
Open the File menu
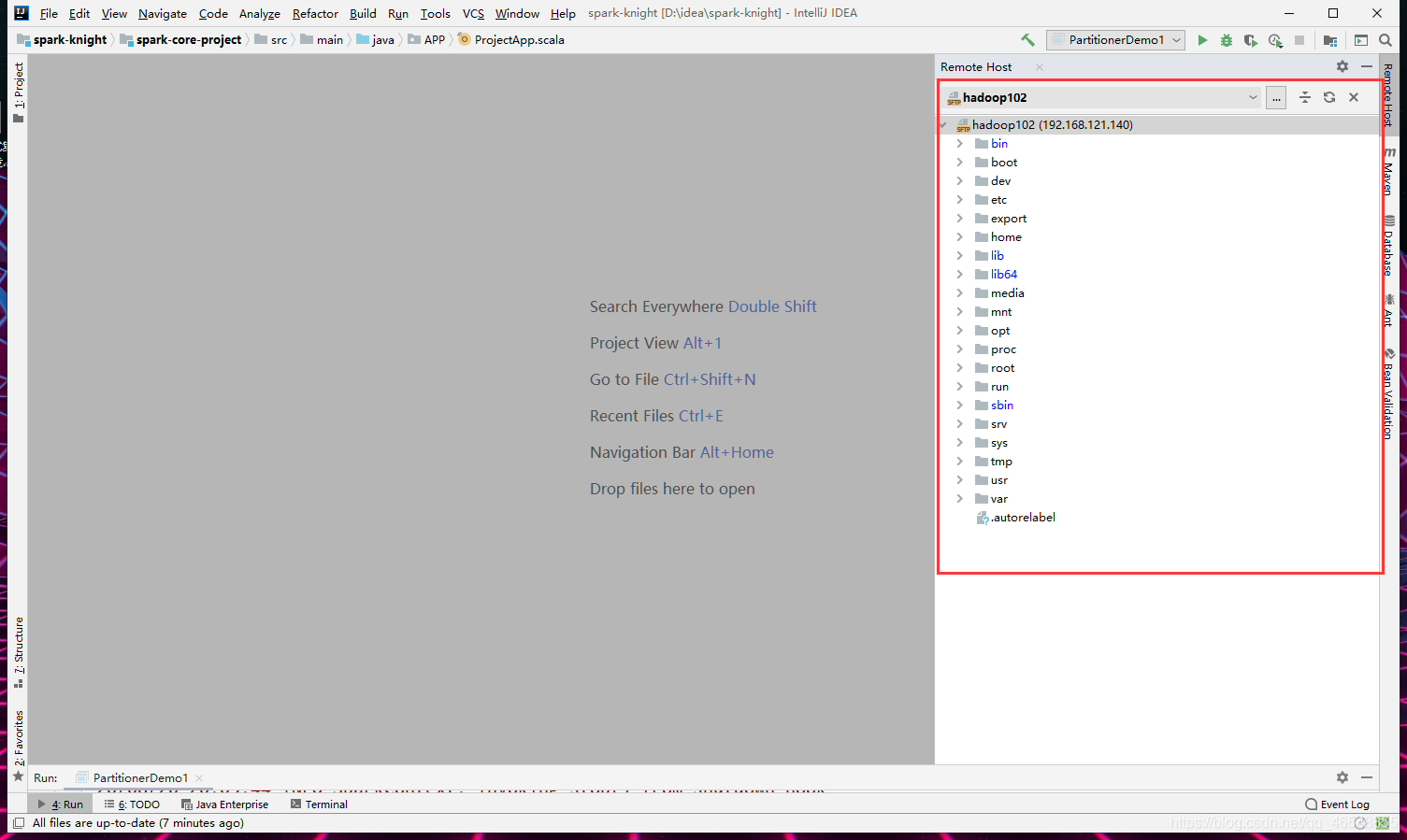pos(49,13)
